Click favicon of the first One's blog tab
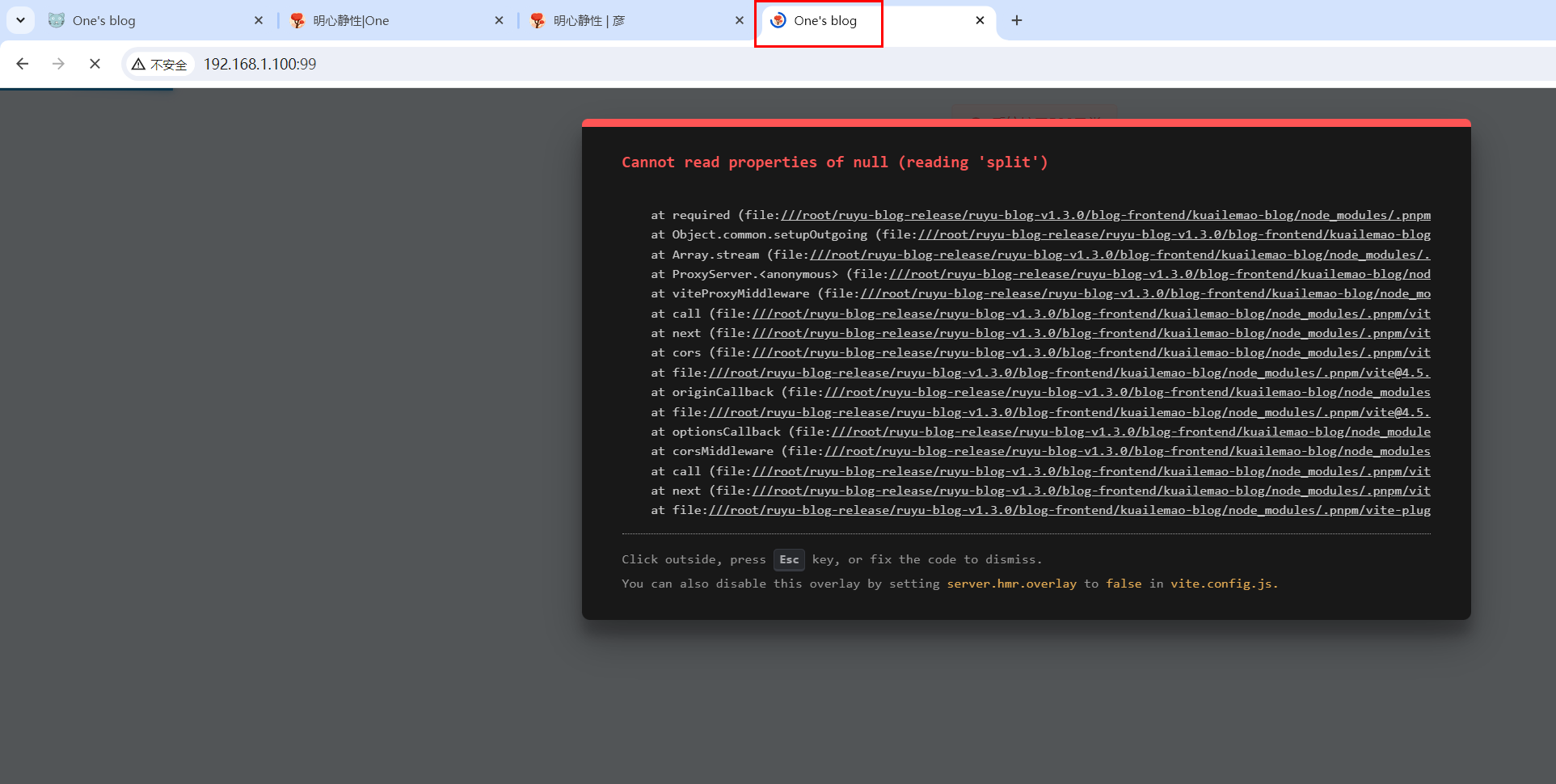Image resolution: width=1556 pixels, height=784 pixels. [57, 21]
